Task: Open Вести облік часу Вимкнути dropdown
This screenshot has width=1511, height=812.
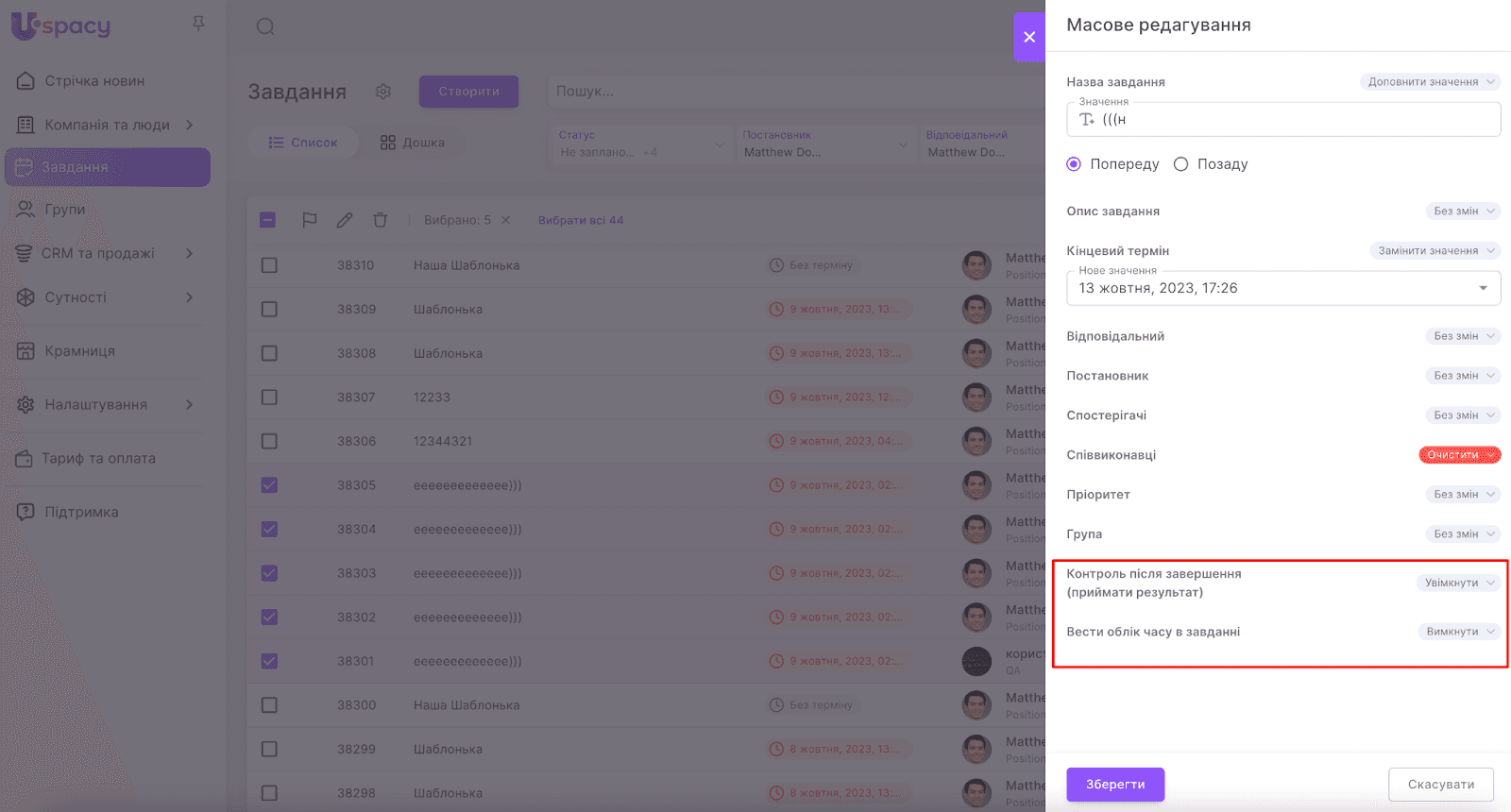Action: [1459, 632]
